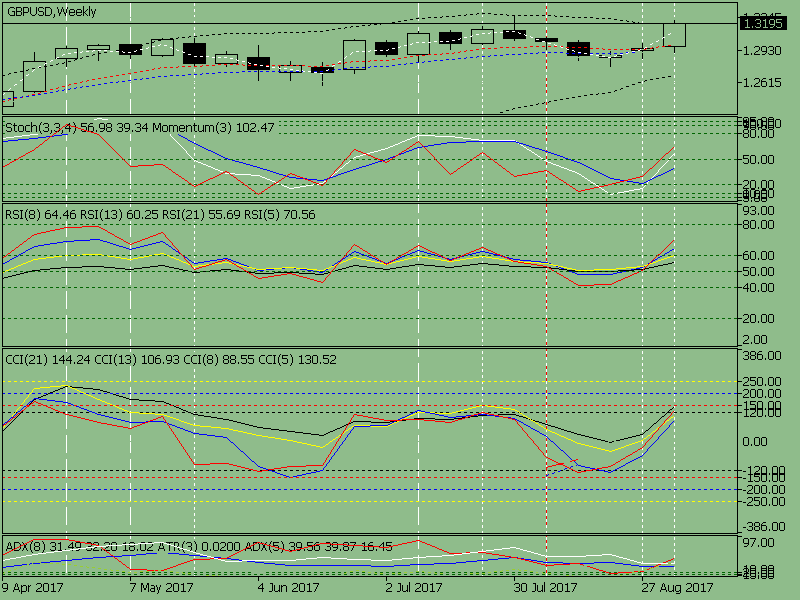Click the RSI 40.00 level label

[x=758, y=288]
